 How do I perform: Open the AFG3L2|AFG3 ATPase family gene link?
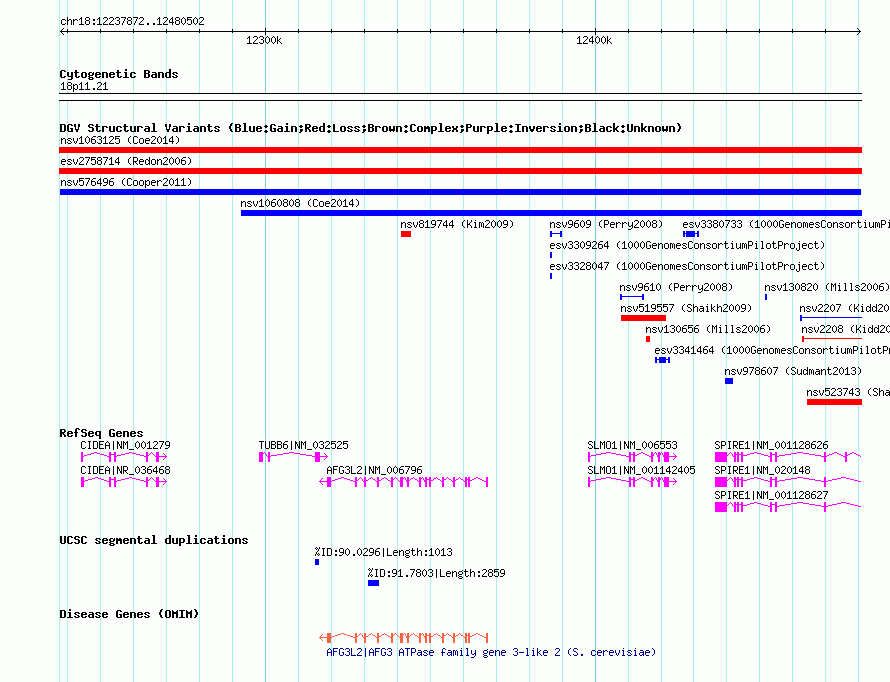pyautogui.click(x=490, y=652)
